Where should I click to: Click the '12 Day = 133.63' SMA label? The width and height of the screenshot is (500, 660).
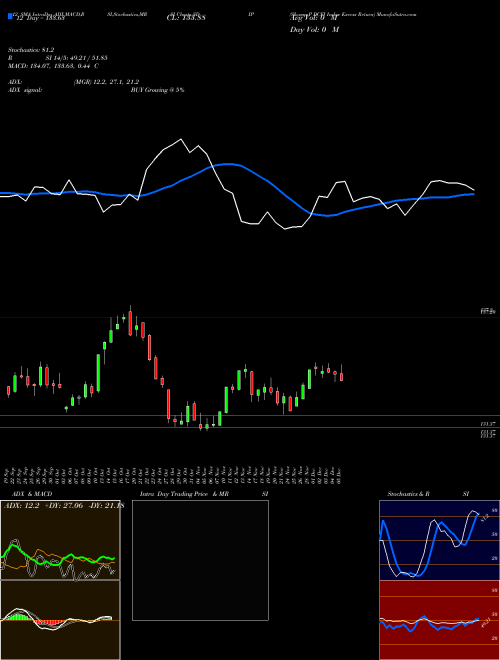pos(39,18)
